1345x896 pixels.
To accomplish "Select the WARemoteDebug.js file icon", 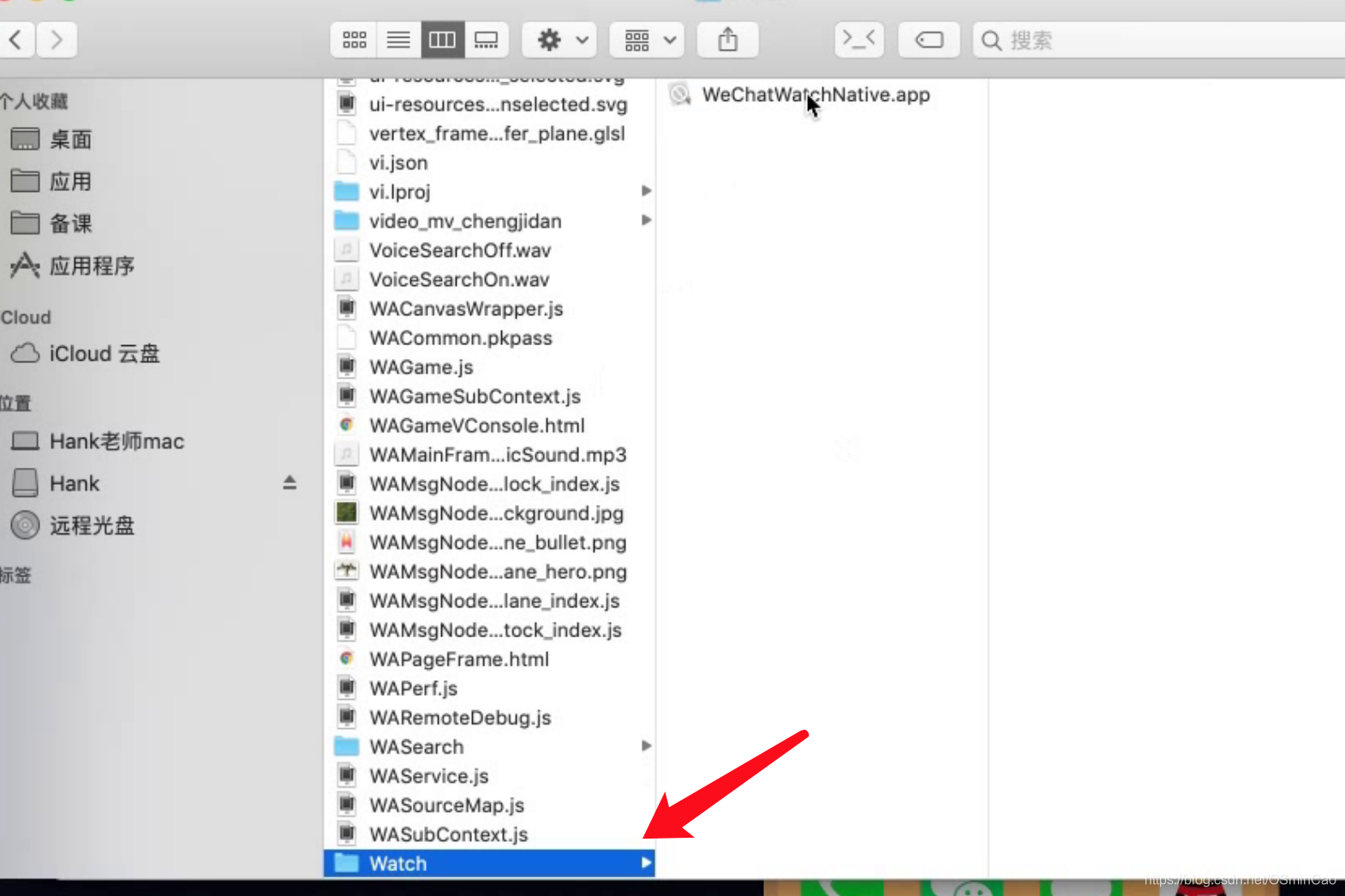I will click(347, 717).
